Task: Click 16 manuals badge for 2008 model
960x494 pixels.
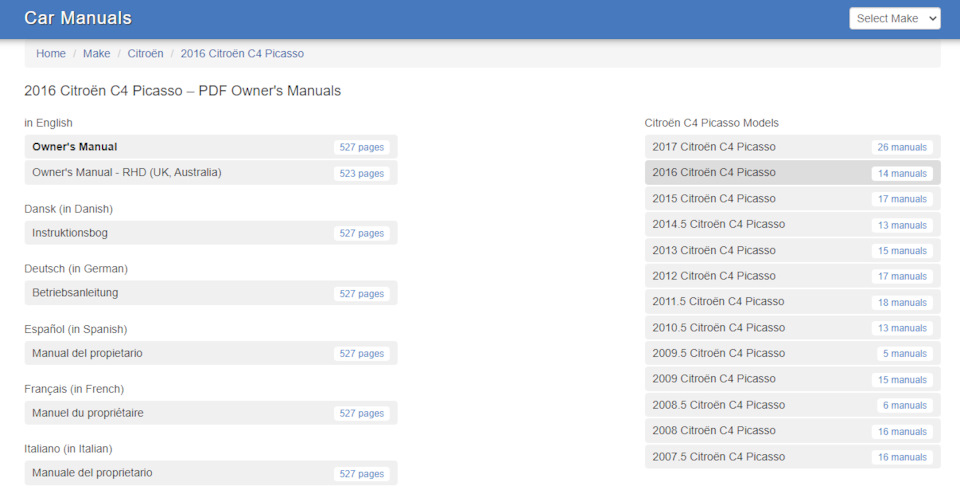Action: pyautogui.click(x=902, y=432)
